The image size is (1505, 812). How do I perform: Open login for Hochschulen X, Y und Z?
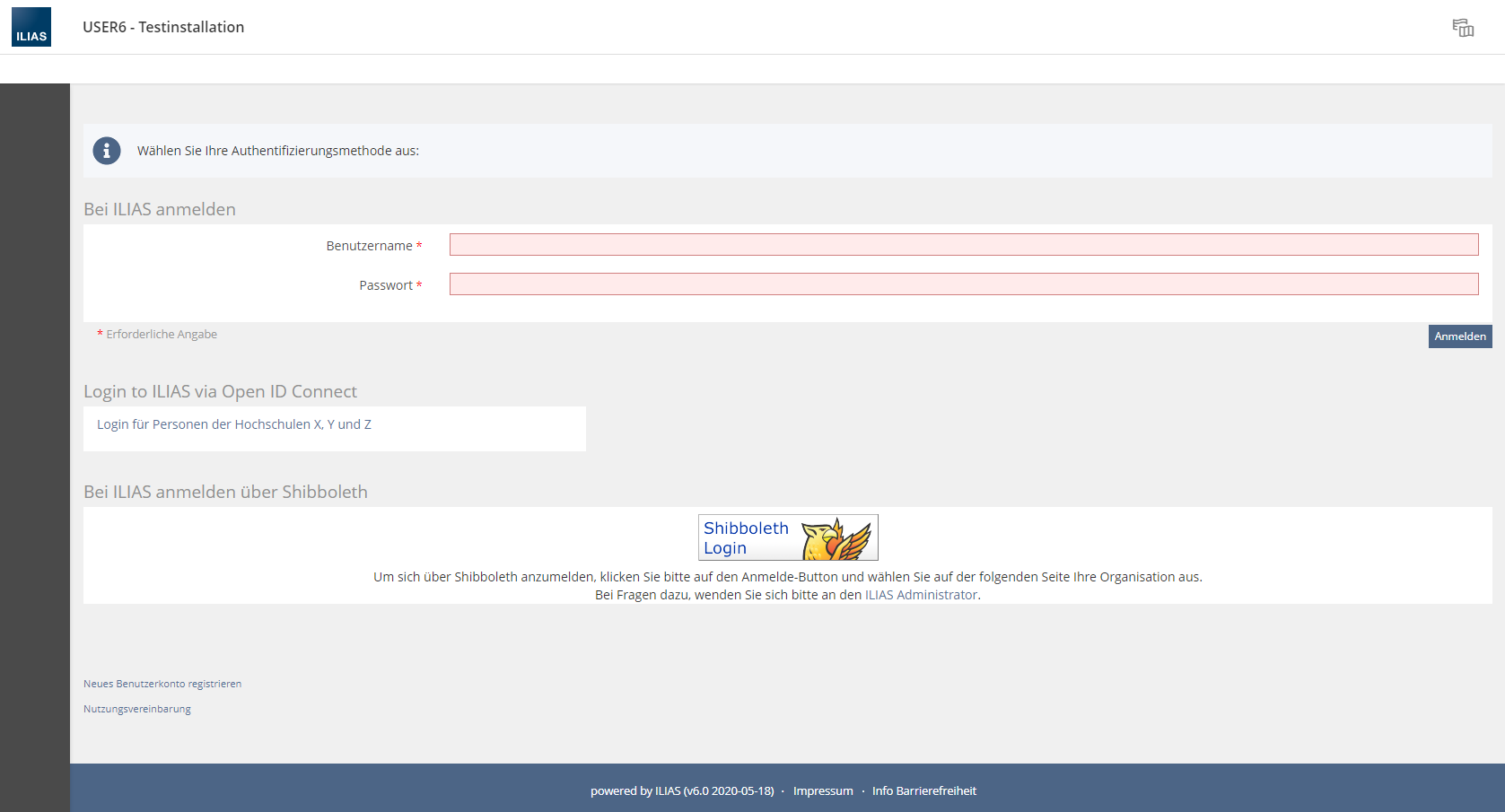pyautogui.click(x=234, y=424)
